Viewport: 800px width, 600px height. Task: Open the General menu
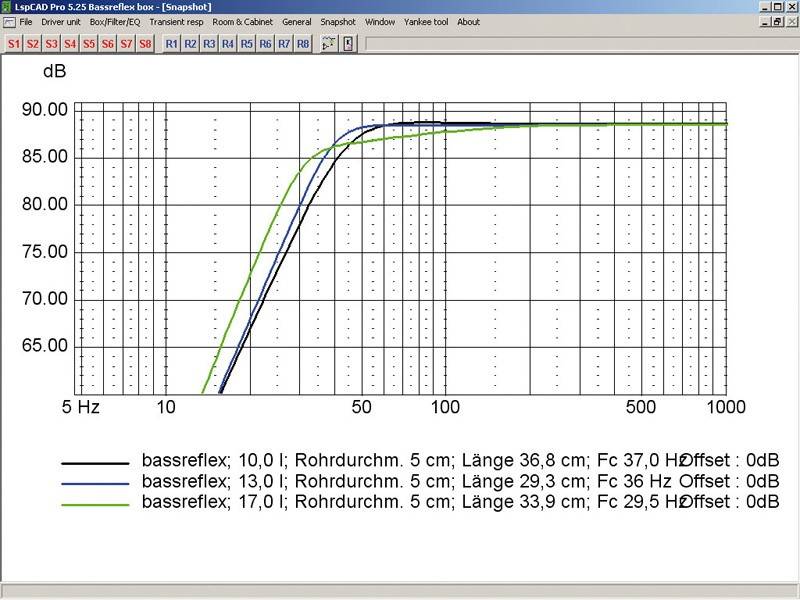pos(296,22)
